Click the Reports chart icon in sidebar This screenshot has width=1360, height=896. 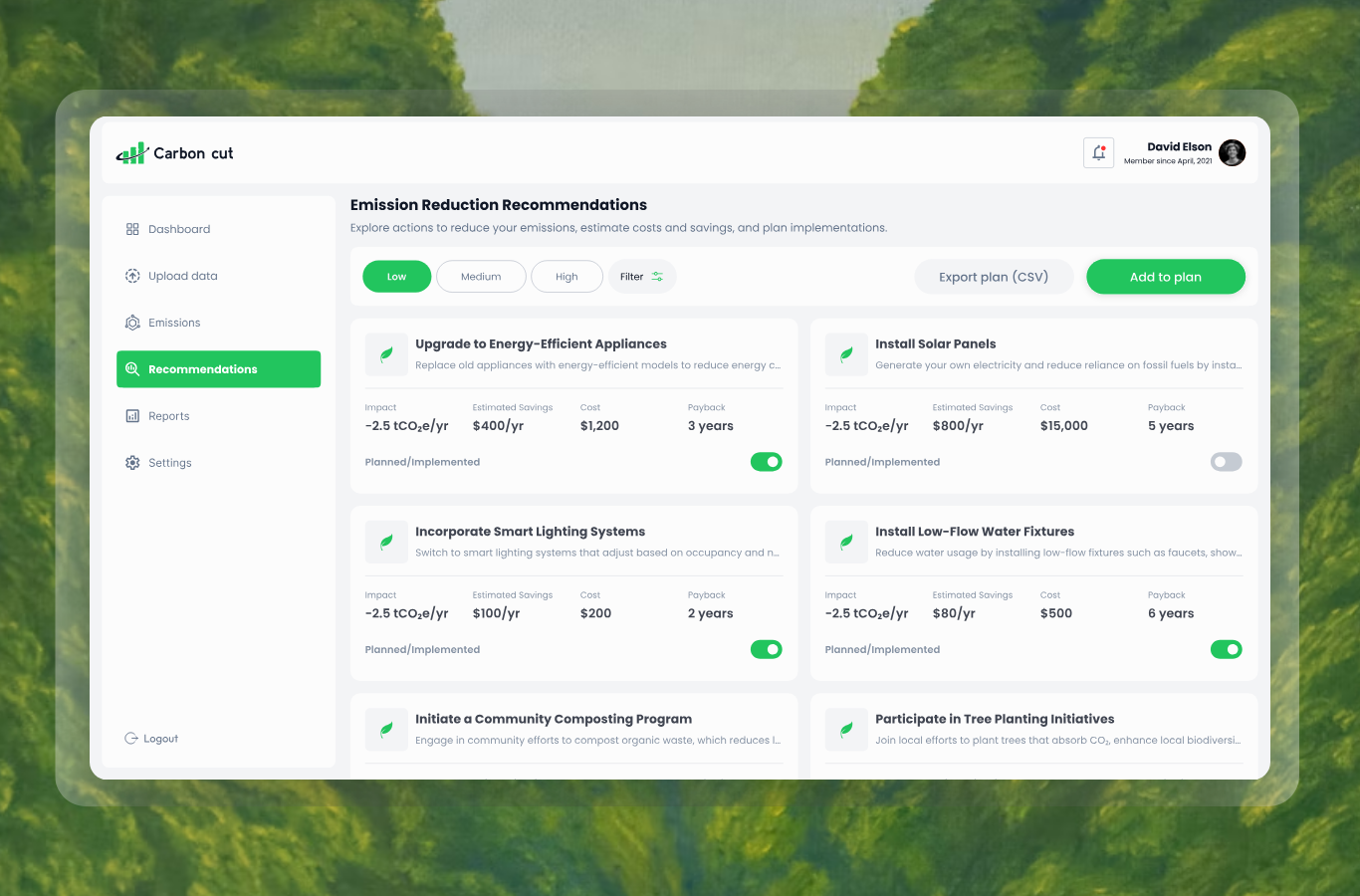(132, 416)
